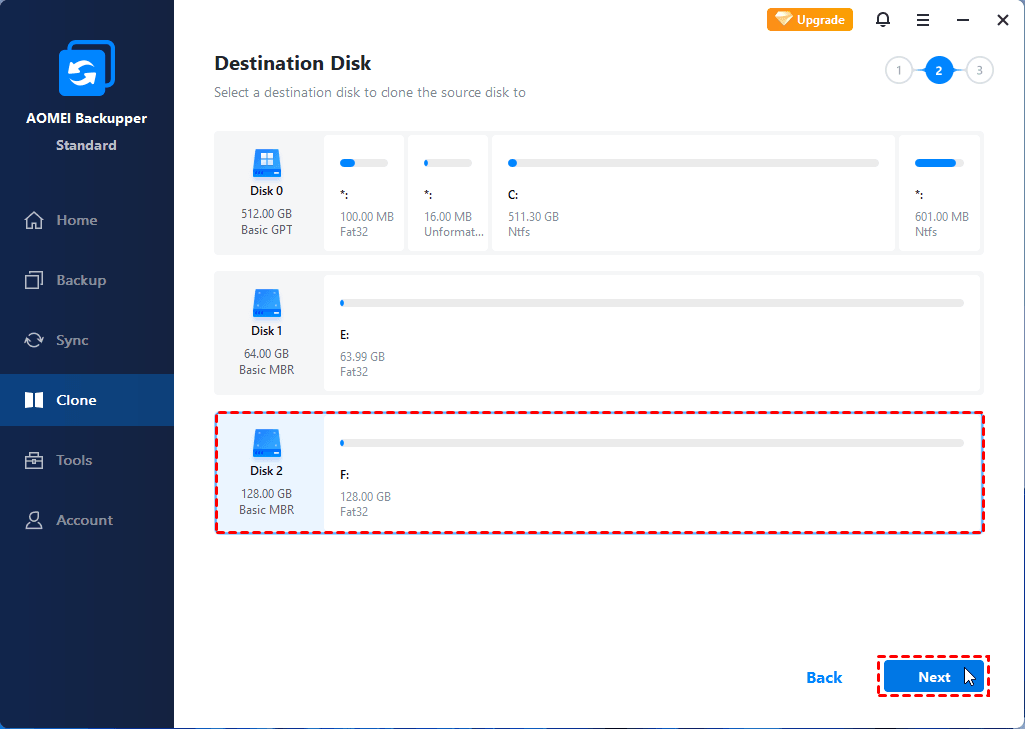Click the Disk 2 label text

267,471
